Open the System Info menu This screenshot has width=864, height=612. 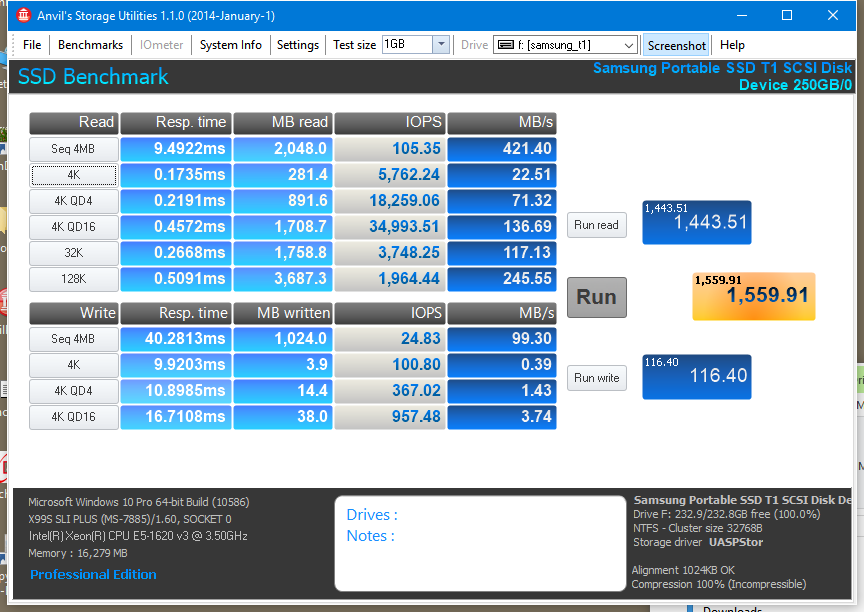[x=230, y=45]
